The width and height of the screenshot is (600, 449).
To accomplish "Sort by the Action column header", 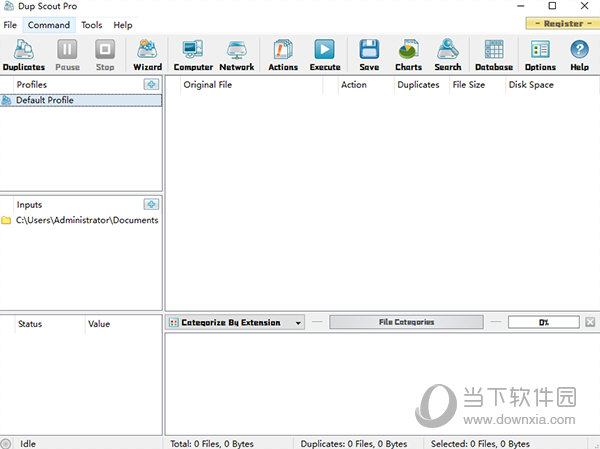I will pyautogui.click(x=366, y=85).
